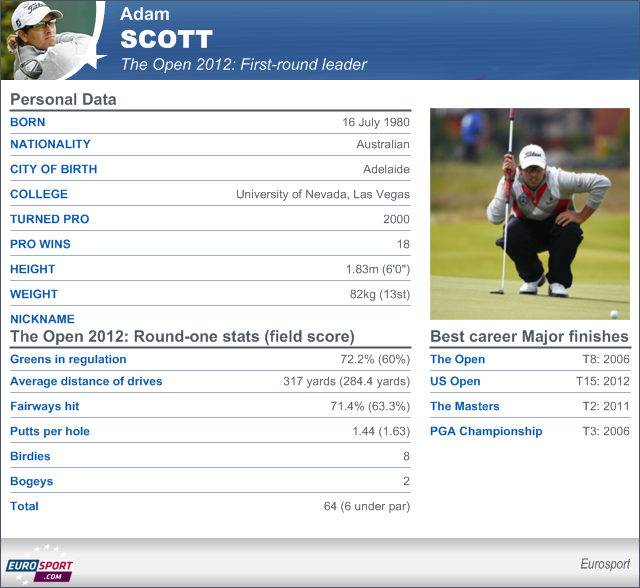Click the '1.83m (6'0")' value
Viewport: 640px width, 588px height.
click(378, 269)
